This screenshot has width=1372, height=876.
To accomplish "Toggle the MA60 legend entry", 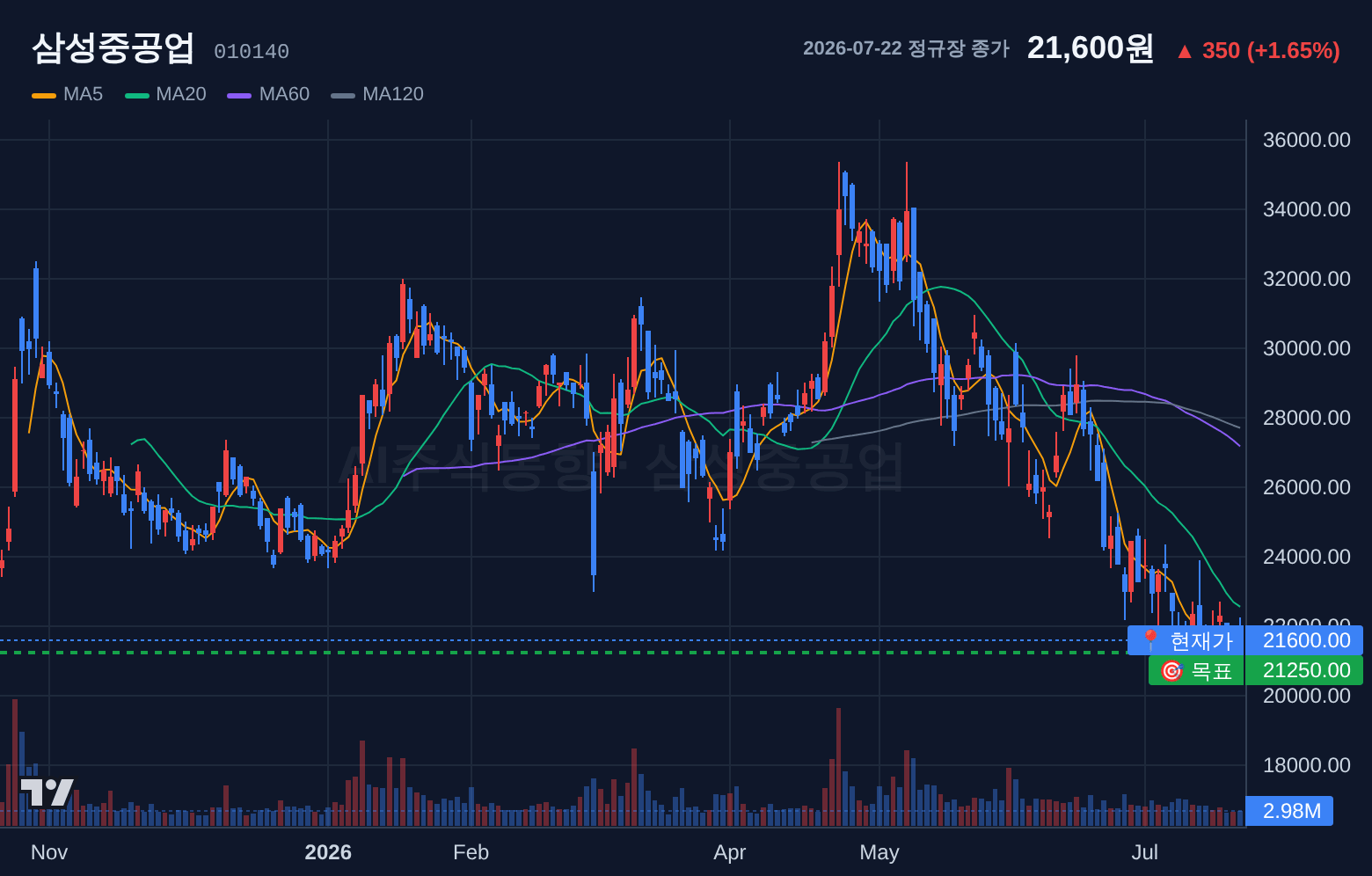I will coord(268,94).
